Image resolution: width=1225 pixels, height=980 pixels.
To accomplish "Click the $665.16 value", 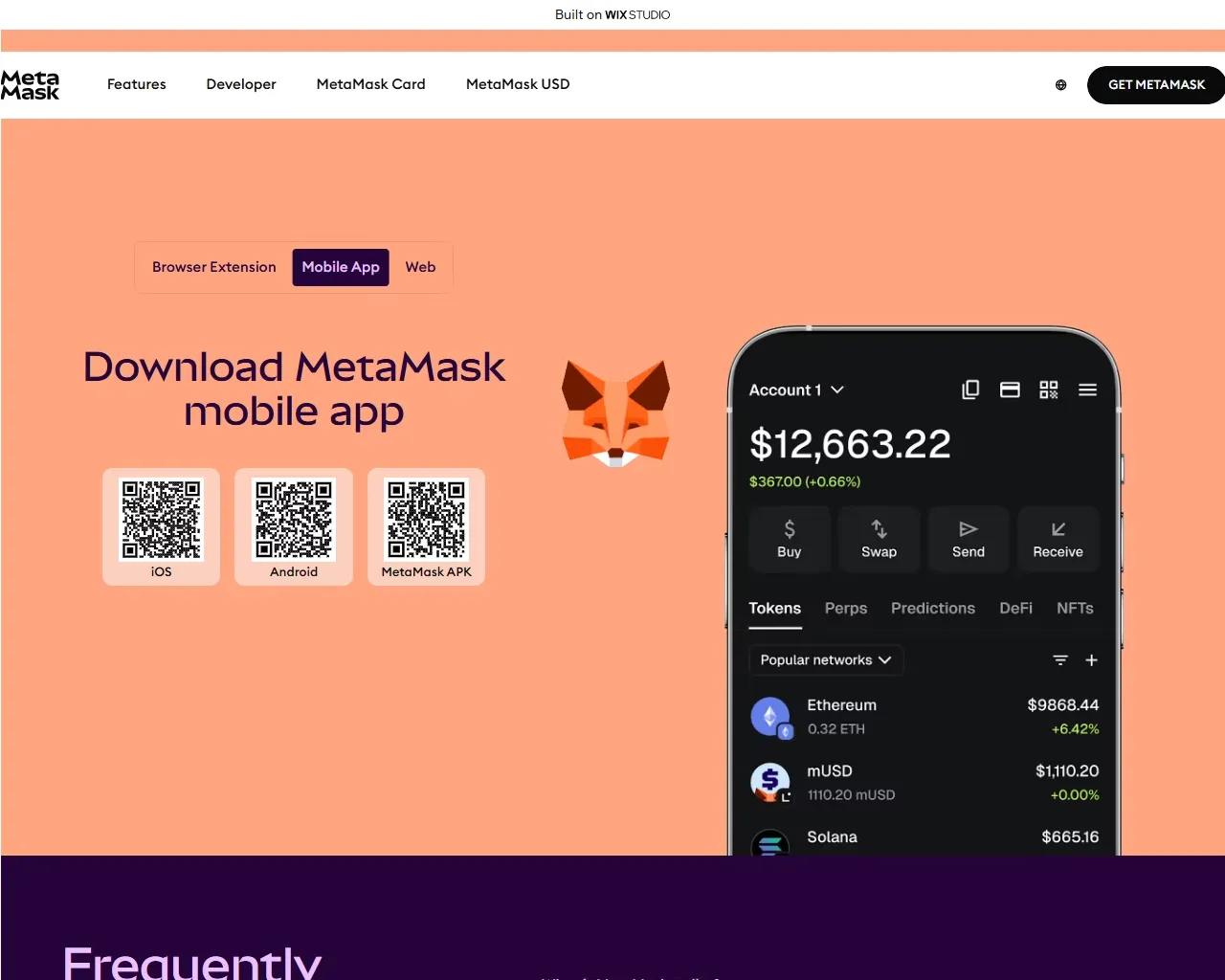I will (1070, 837).
